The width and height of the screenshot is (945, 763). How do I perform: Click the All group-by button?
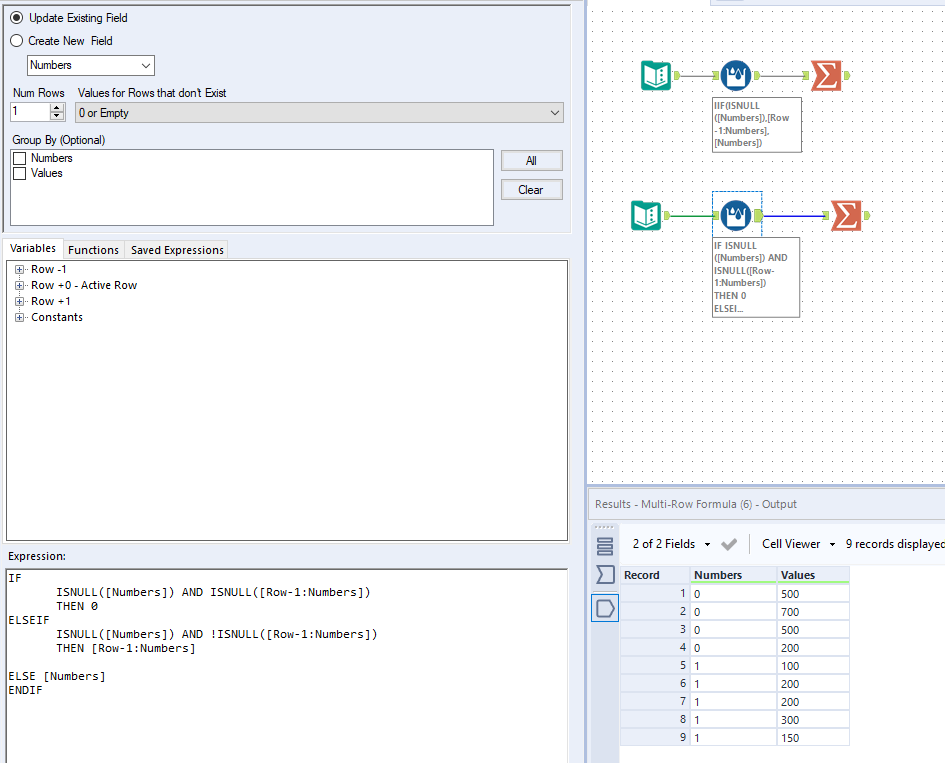[532, 161]
